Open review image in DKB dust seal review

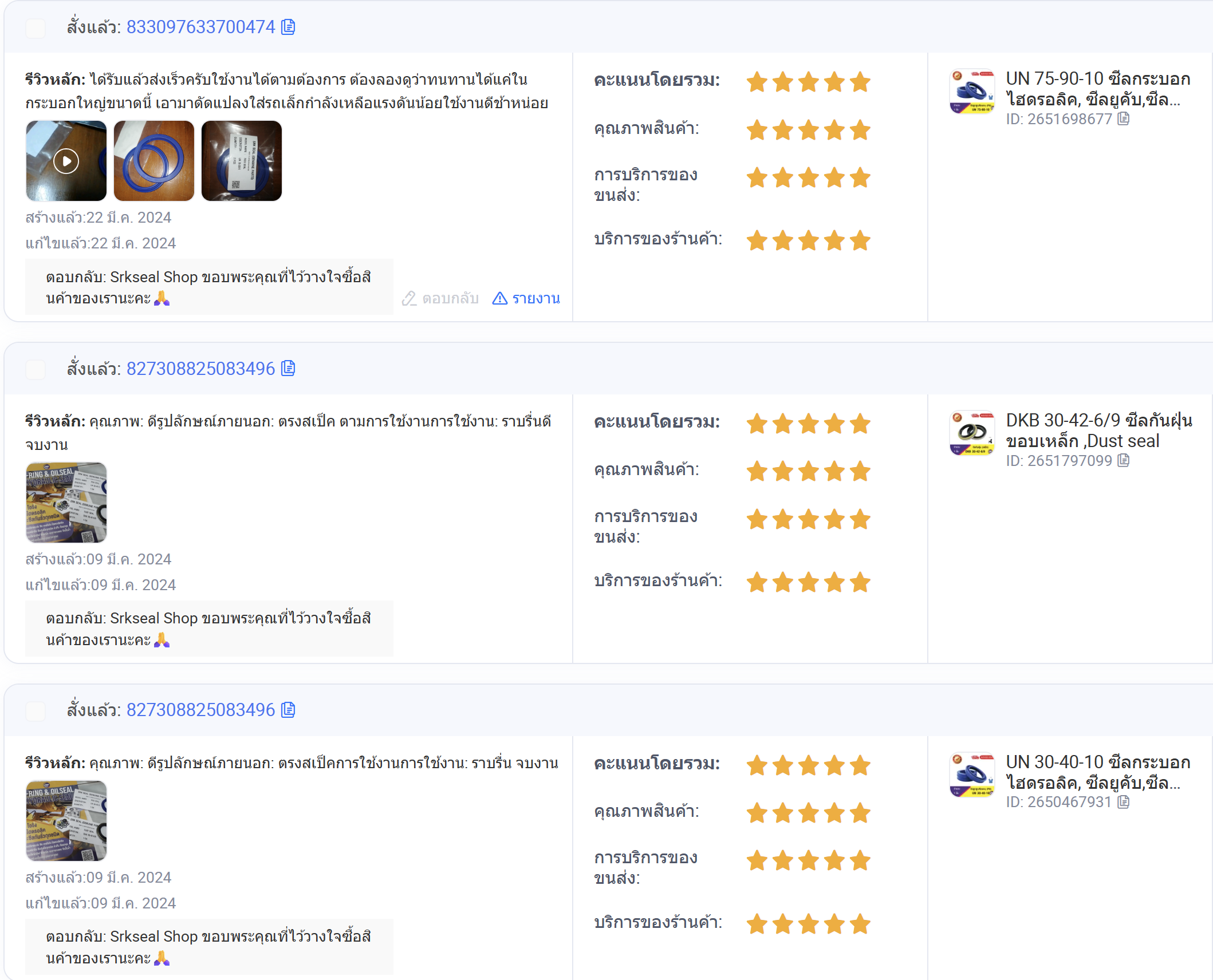point(66,503)
